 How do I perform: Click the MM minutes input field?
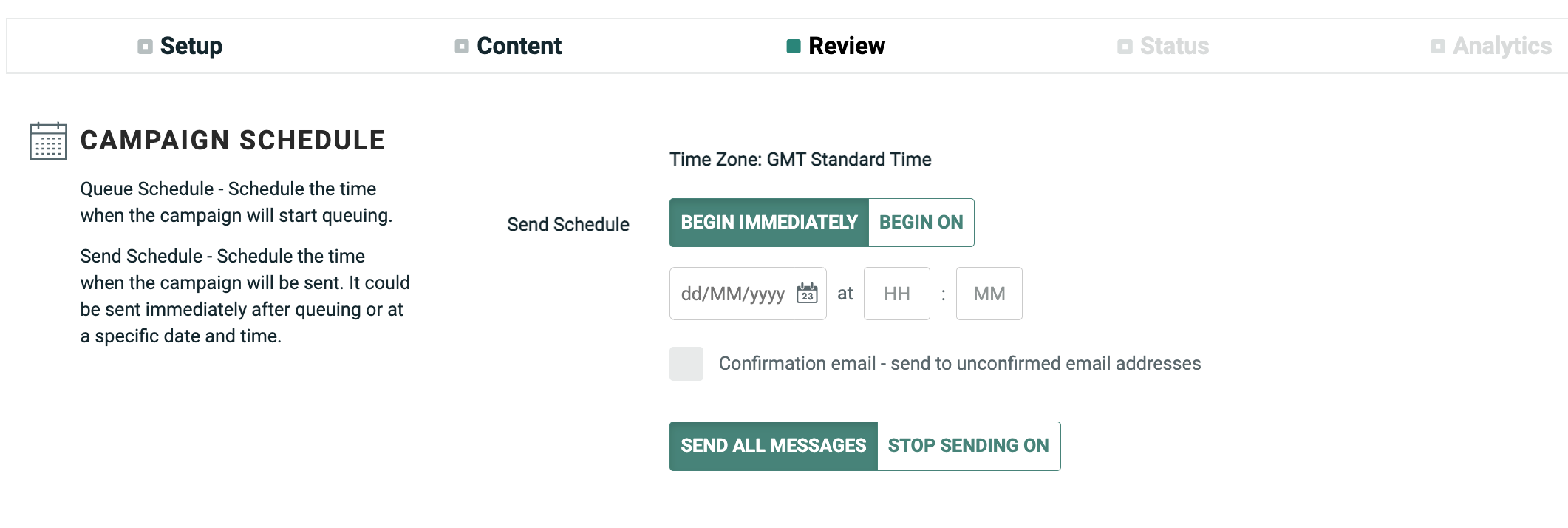[x=989, y=294]
